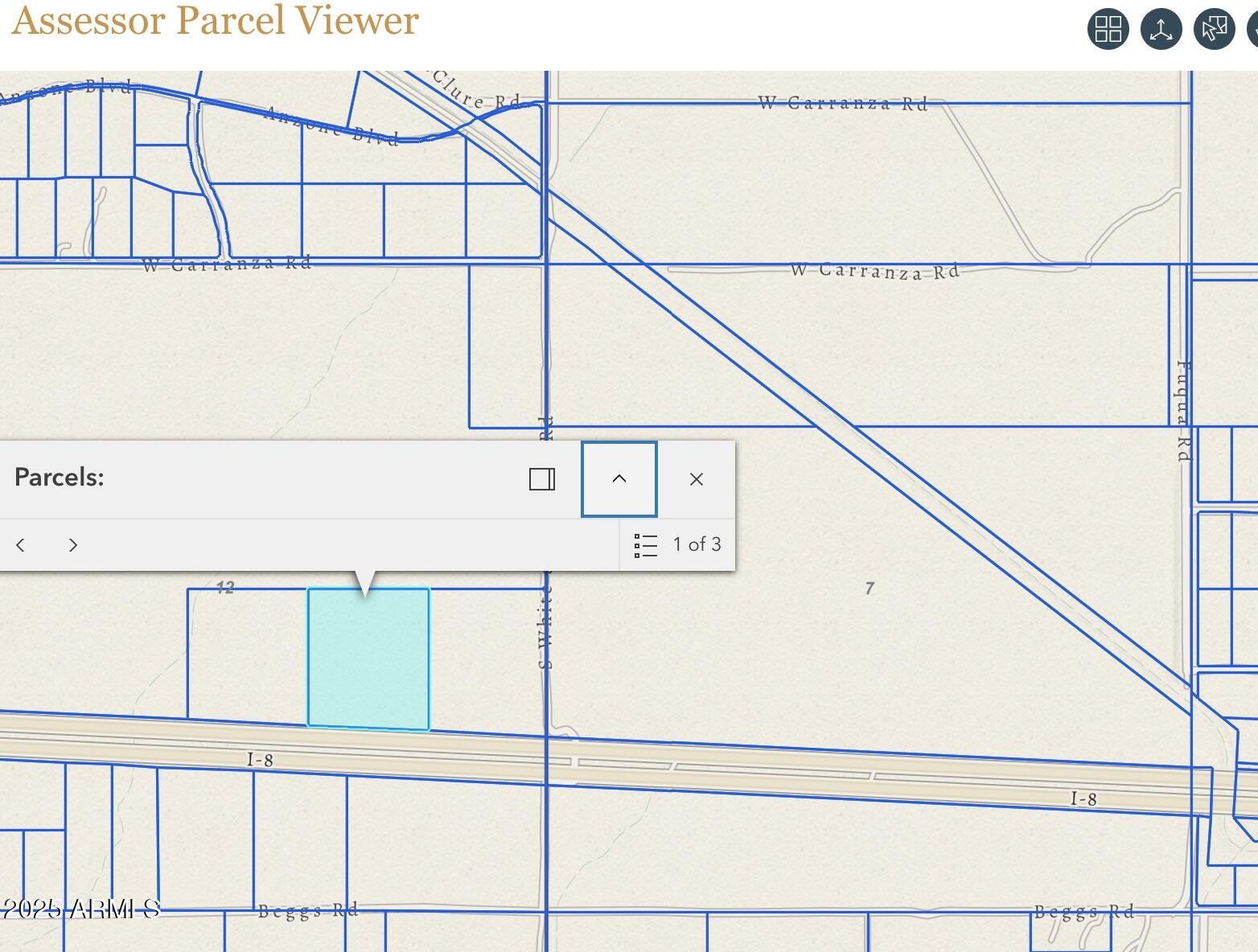The width and height of the screenshot is (1258, 952).
Task: Toggle feature list display mode
Action: [x=644, y=544]
